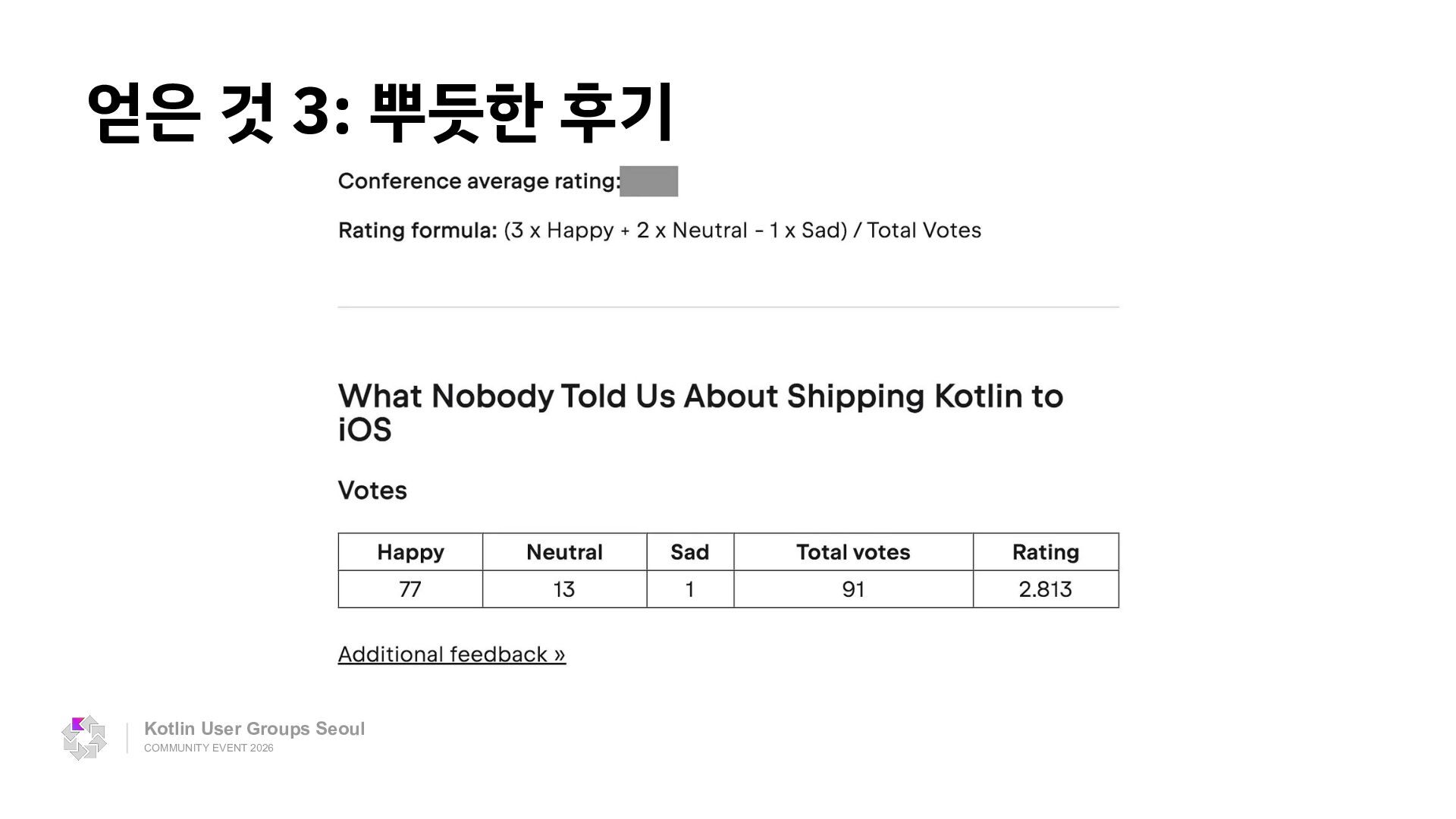This screenshot has height=819, width=1456.
Task: Select the Happy column header
Action: coord(410,552)
